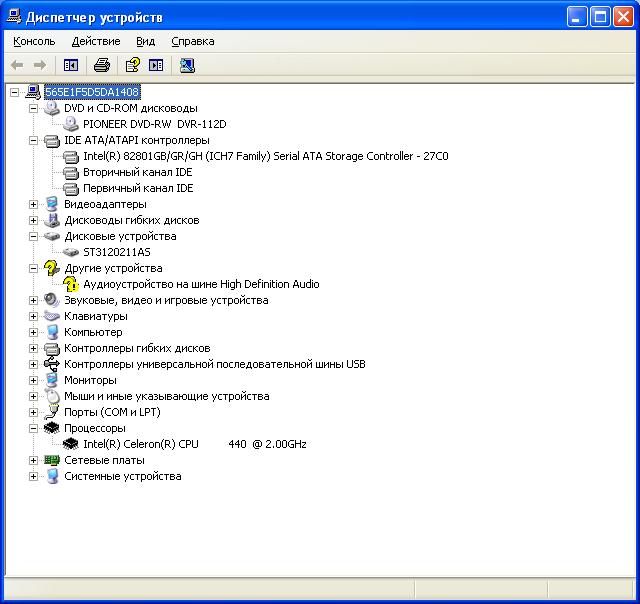Viewport: 640px width, 604px height.
Task: Expand the Системные устройства branch
Action: (33, 476)
